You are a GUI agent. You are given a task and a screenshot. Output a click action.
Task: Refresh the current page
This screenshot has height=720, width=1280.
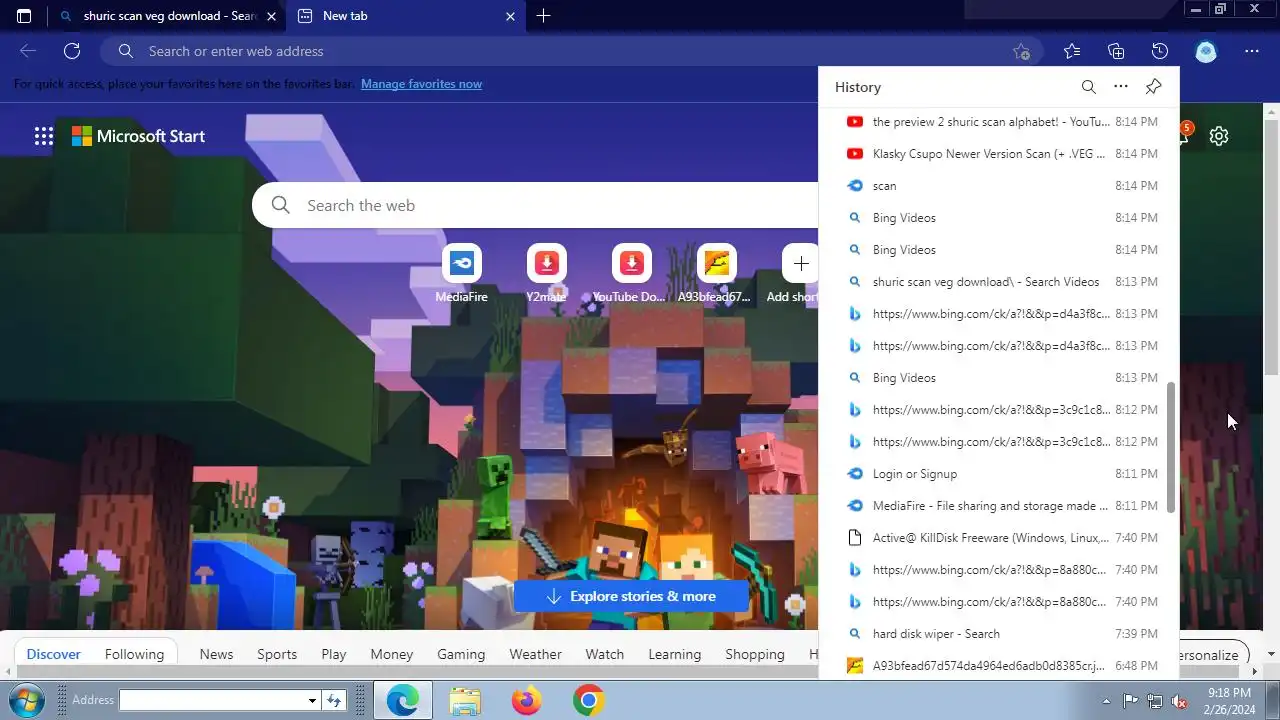72,51
